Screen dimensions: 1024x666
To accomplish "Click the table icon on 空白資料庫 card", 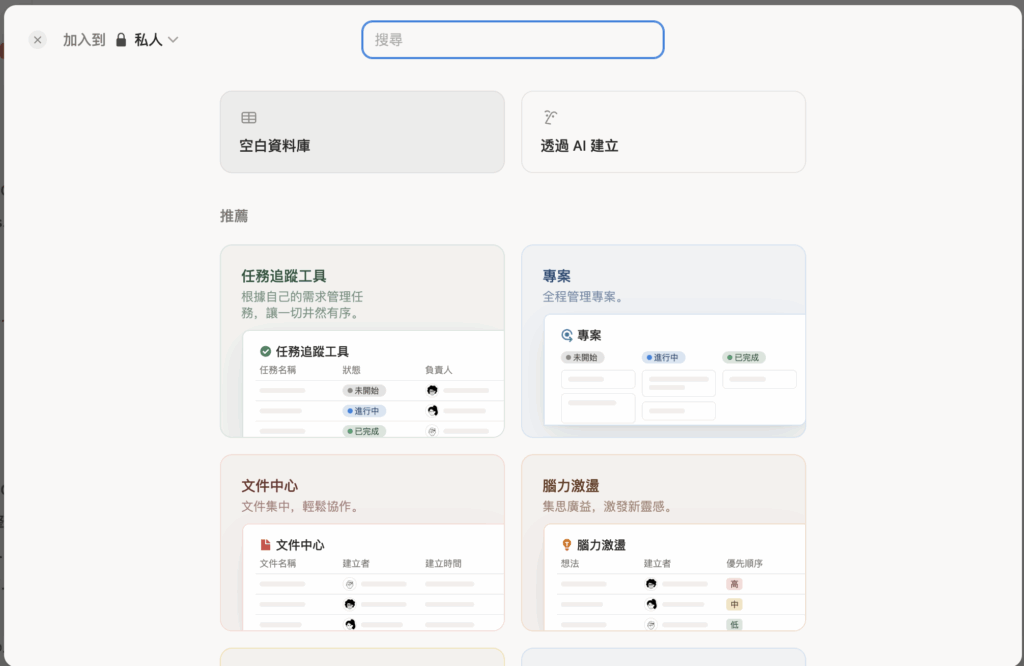I will tap(249, 117).
